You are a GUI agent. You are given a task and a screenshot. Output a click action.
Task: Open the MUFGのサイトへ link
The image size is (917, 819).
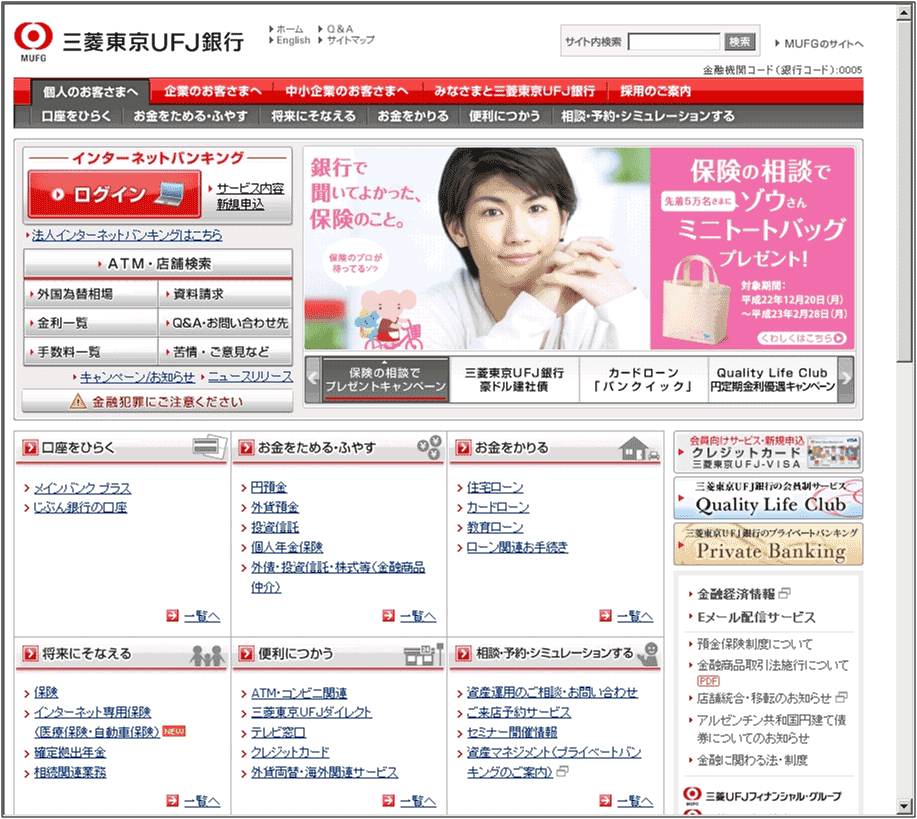pos(823,44)
